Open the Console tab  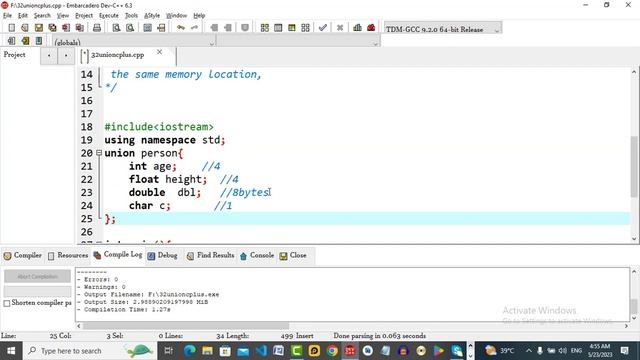click(x=257, y=256)
